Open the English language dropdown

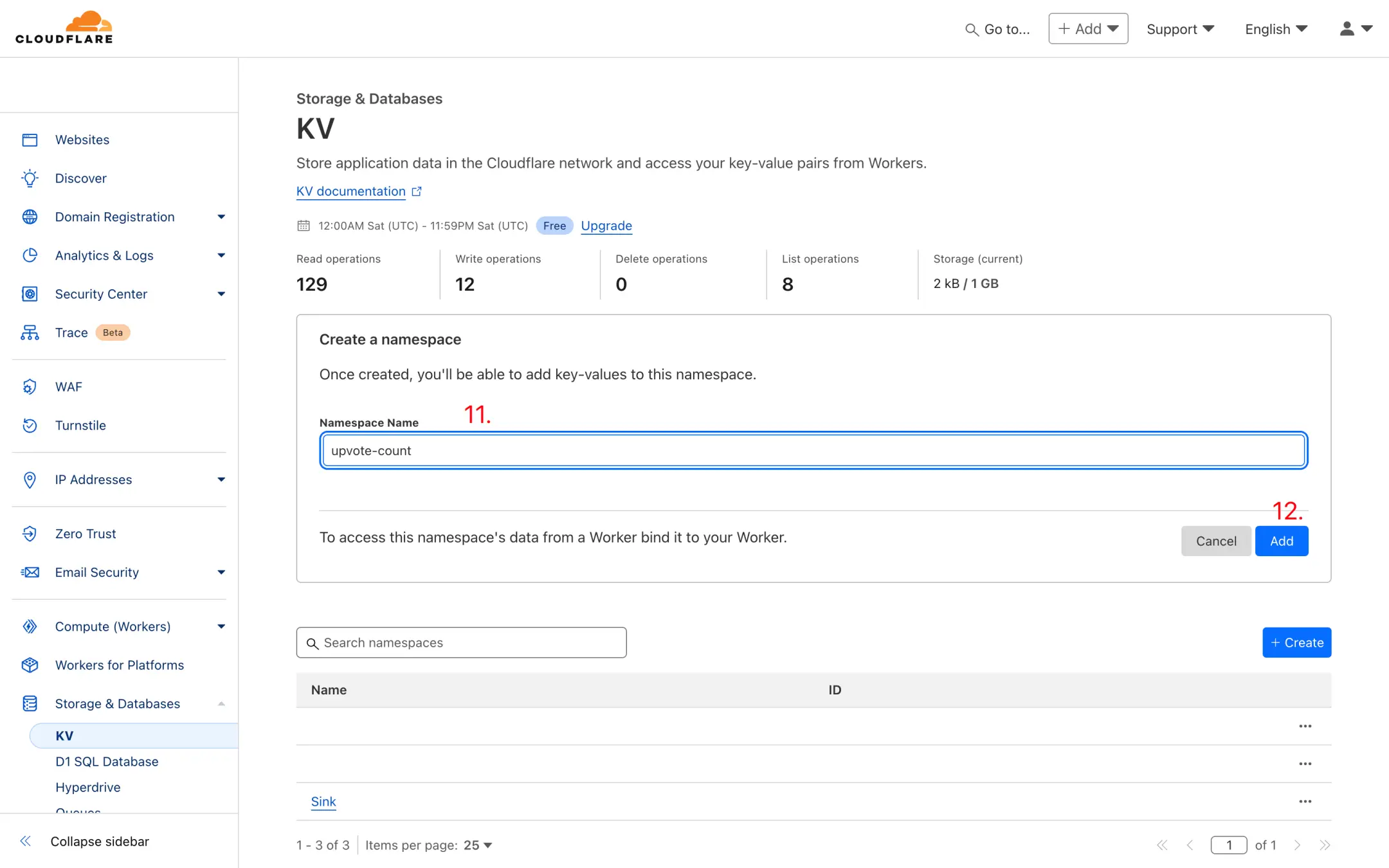1276,29
